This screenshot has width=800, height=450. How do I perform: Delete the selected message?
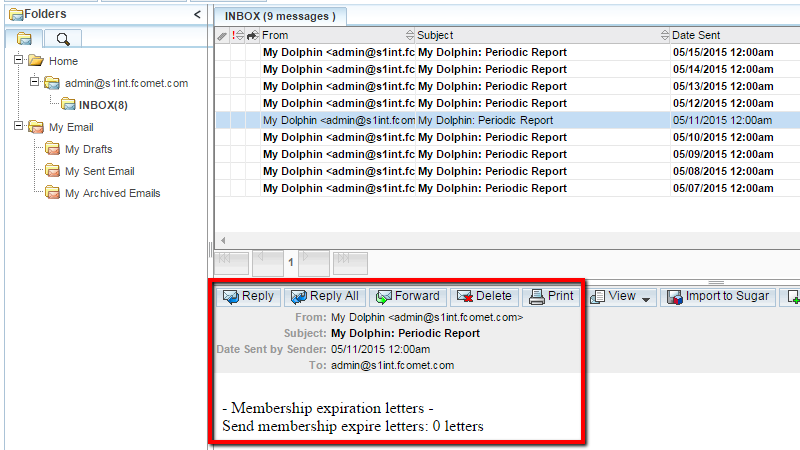click(x=483, y=296)
